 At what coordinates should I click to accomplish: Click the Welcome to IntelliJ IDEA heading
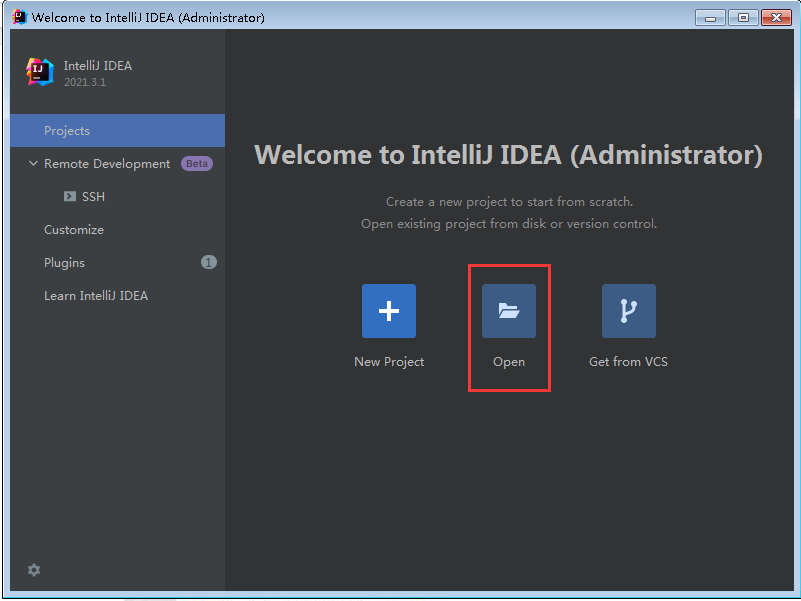coord(508,154)
